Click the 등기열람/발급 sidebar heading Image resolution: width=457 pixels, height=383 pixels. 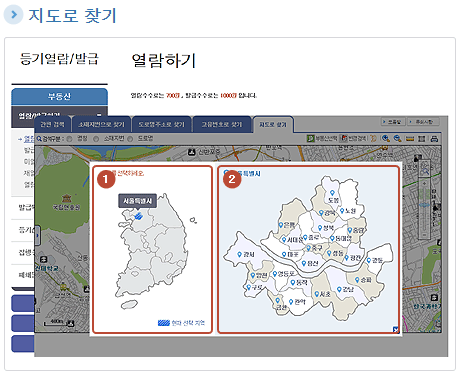(59, 59)
